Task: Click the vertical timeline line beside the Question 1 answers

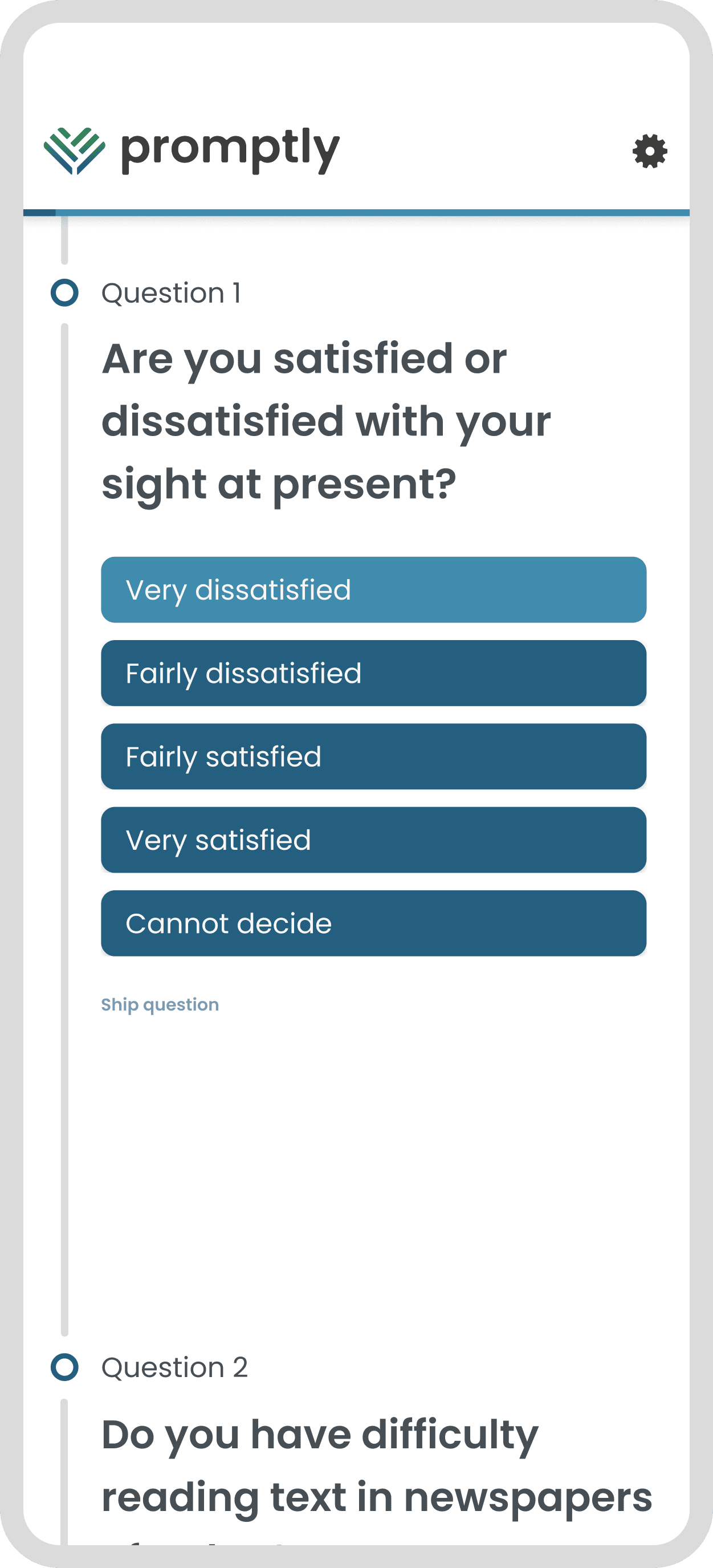Action: click(x=64, y=830)
